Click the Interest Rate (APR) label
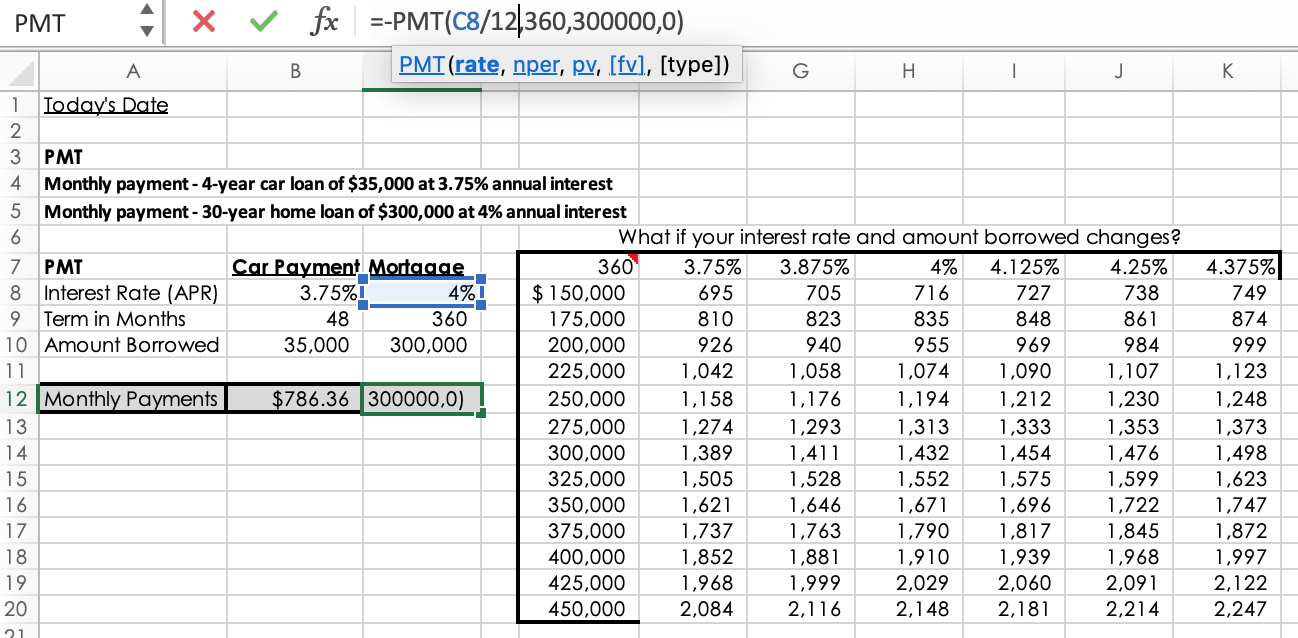 pyautogui.click(x=132, y=293)
